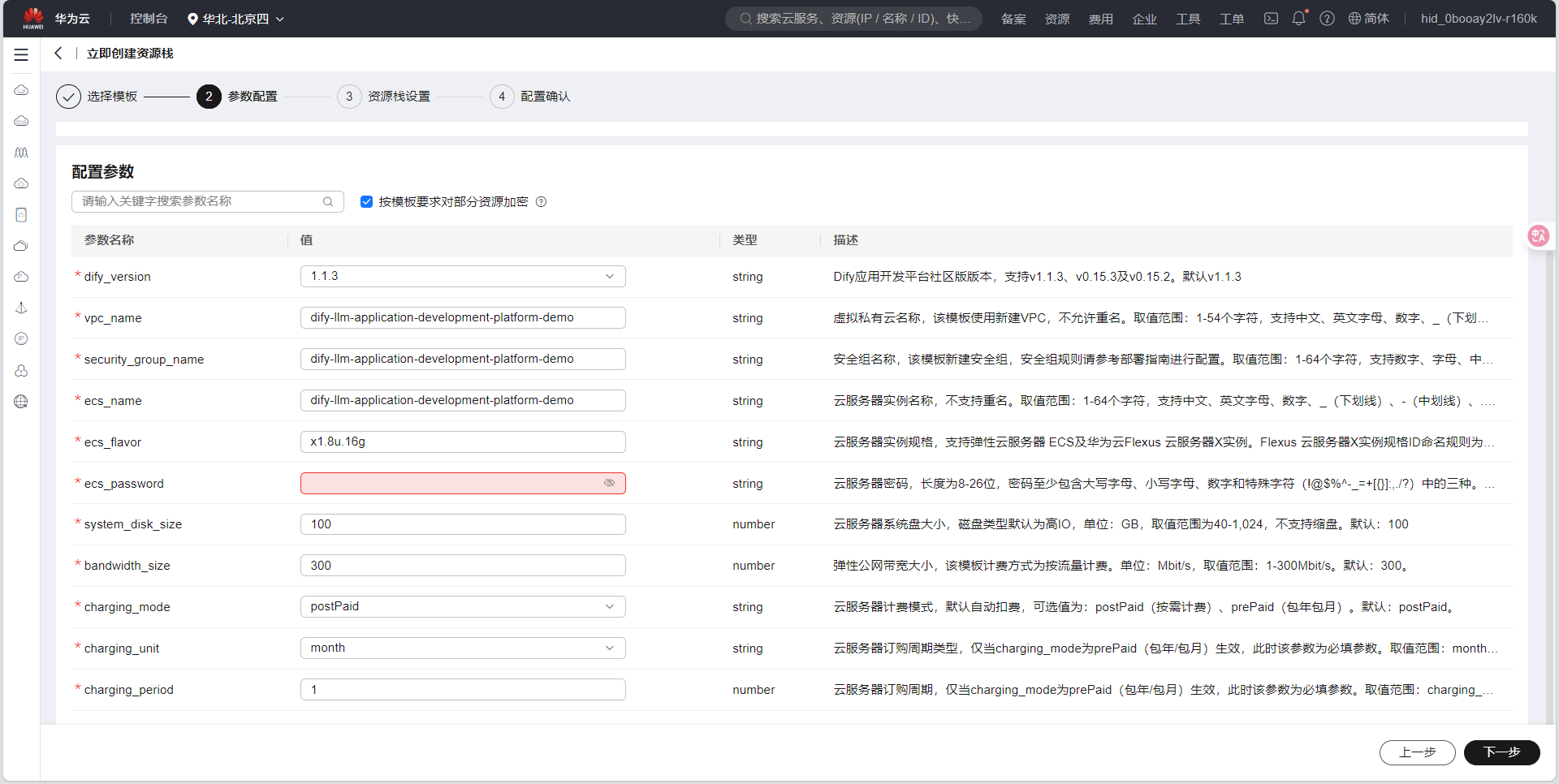Image resolution: width=1559 pixels, height=784 pixels.
Task: Focus the parameter name keyword search field
Action: [x=208, y=202]
